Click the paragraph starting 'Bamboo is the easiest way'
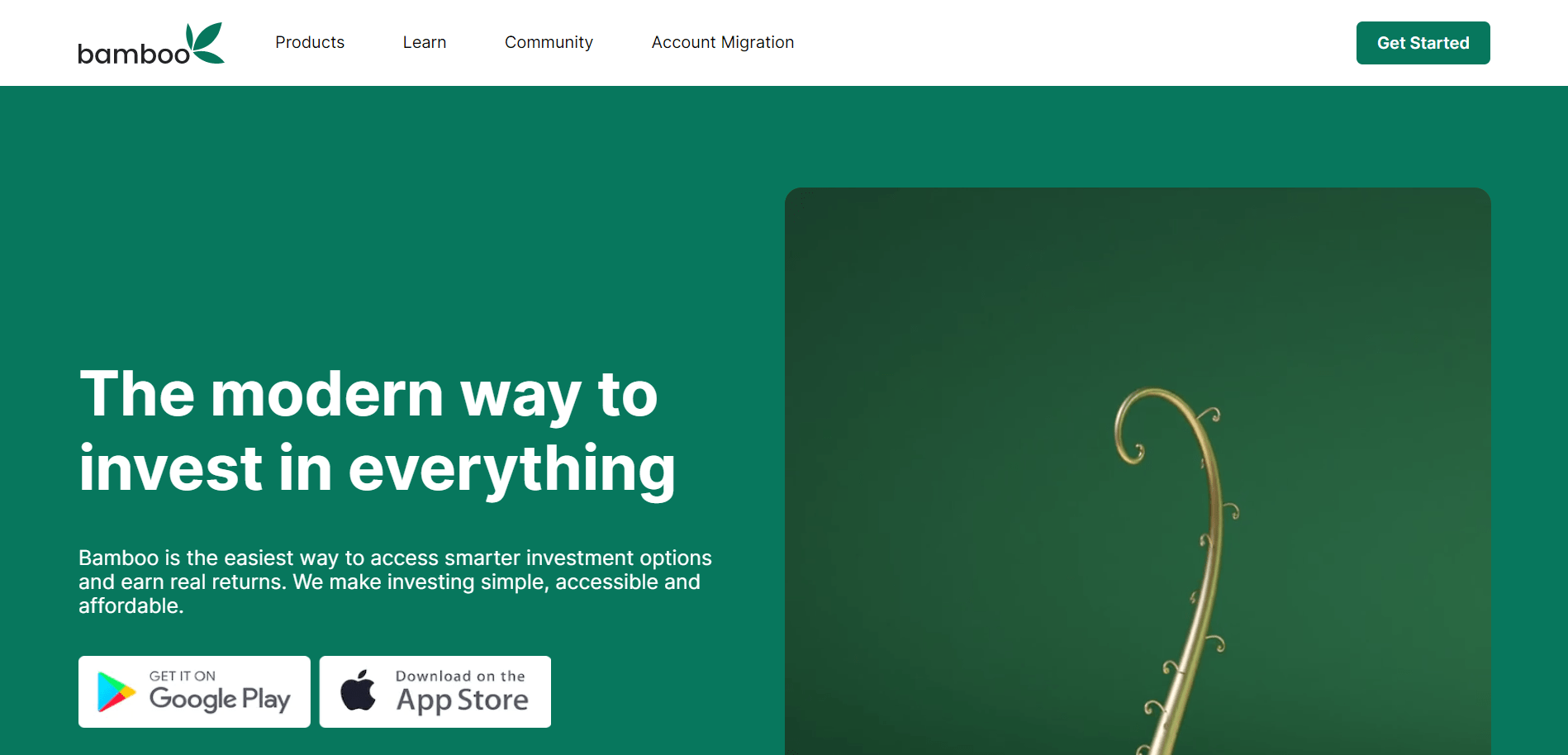The height and width of the screenshot is (755, 1568). point(395,582)
